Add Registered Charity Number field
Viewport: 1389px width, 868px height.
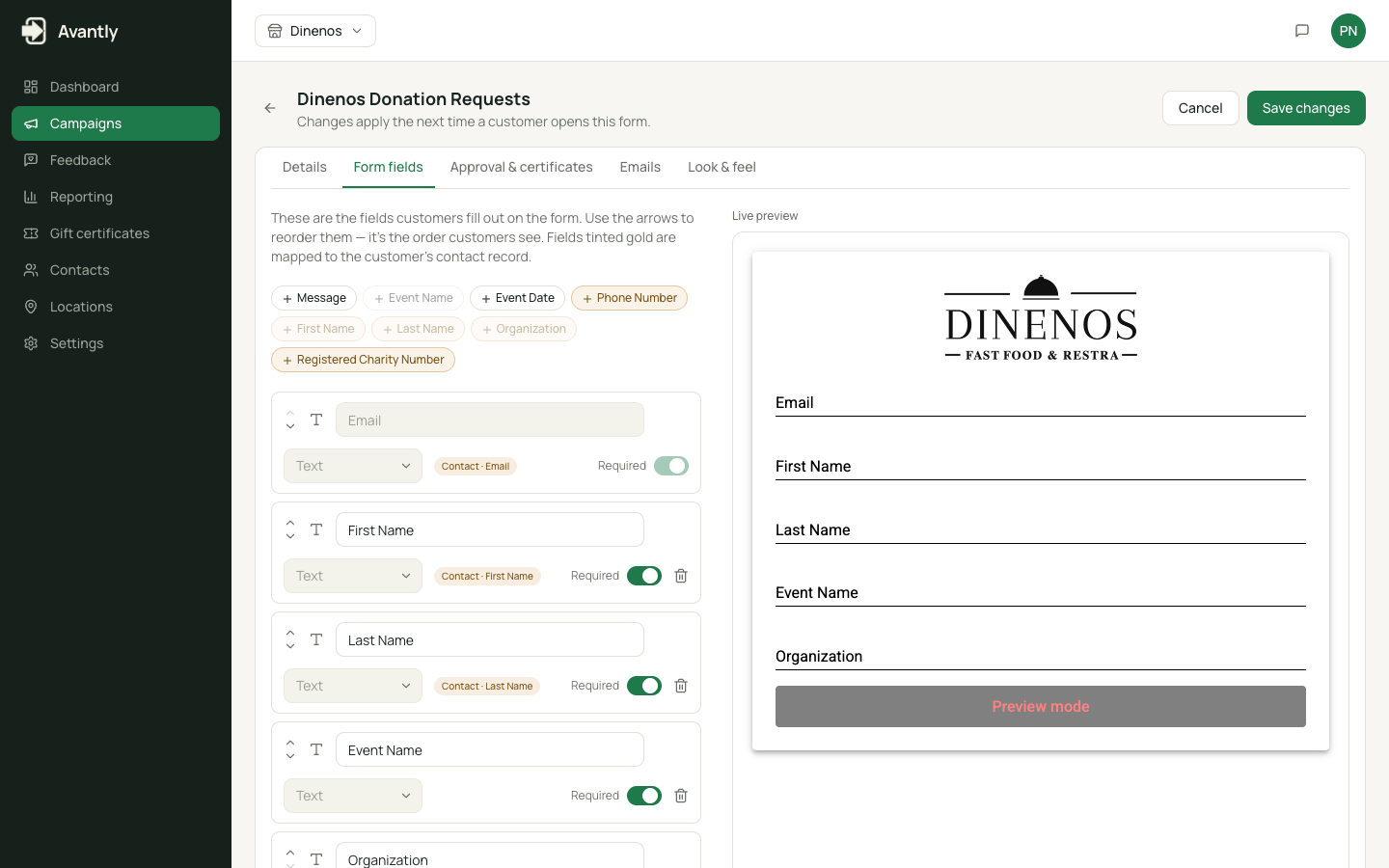[x=363, y=360]
